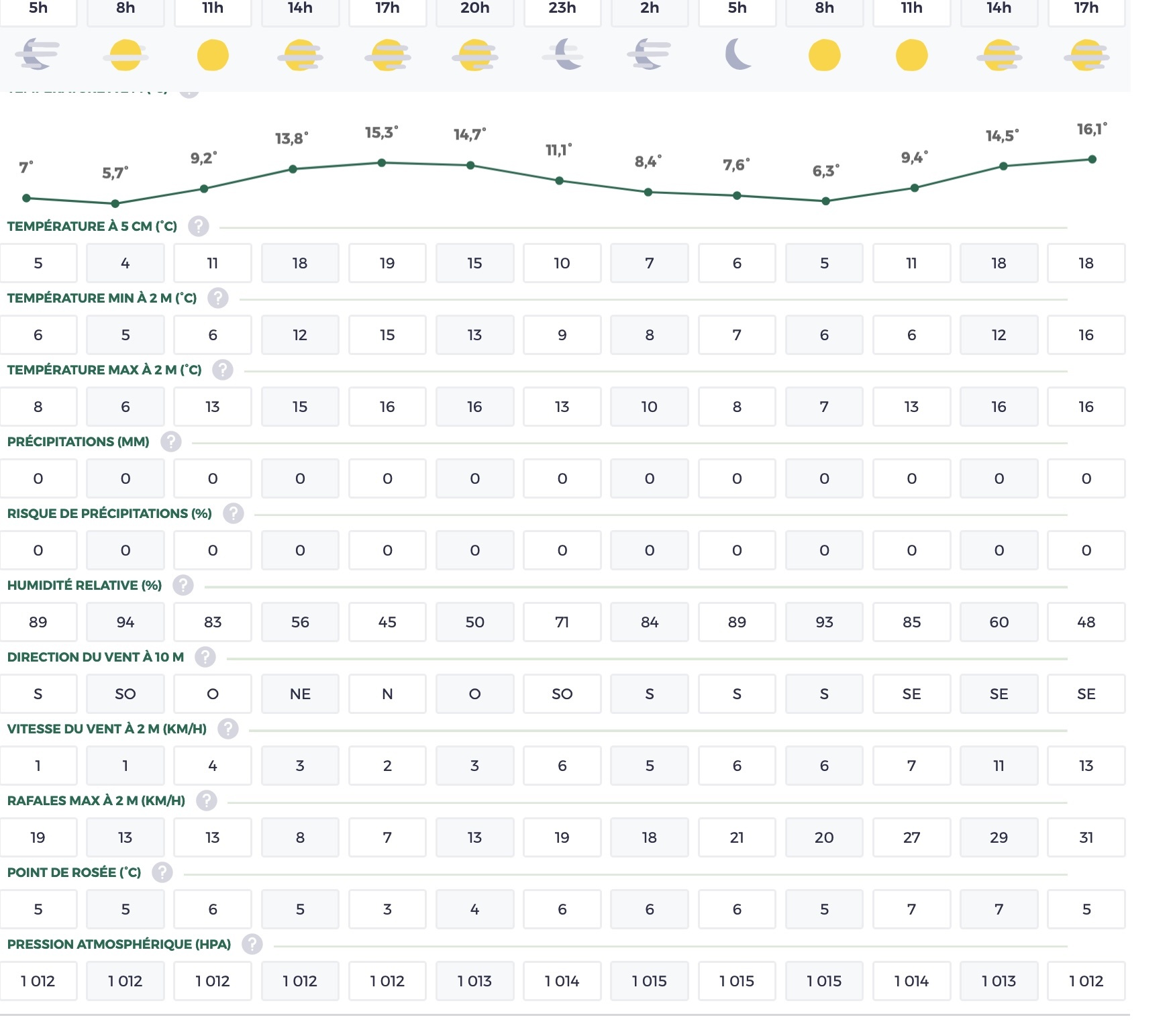Click the clear moon icon under second 5h

pos(738,54)
